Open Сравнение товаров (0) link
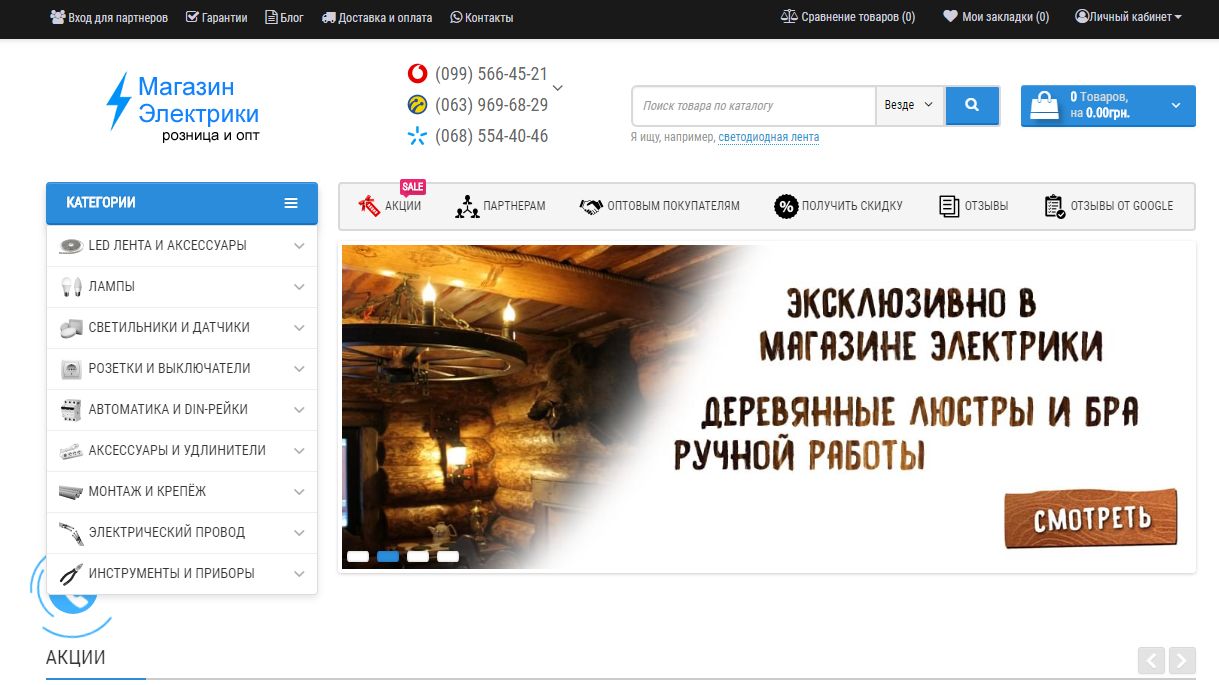 (x=848, y=17)
